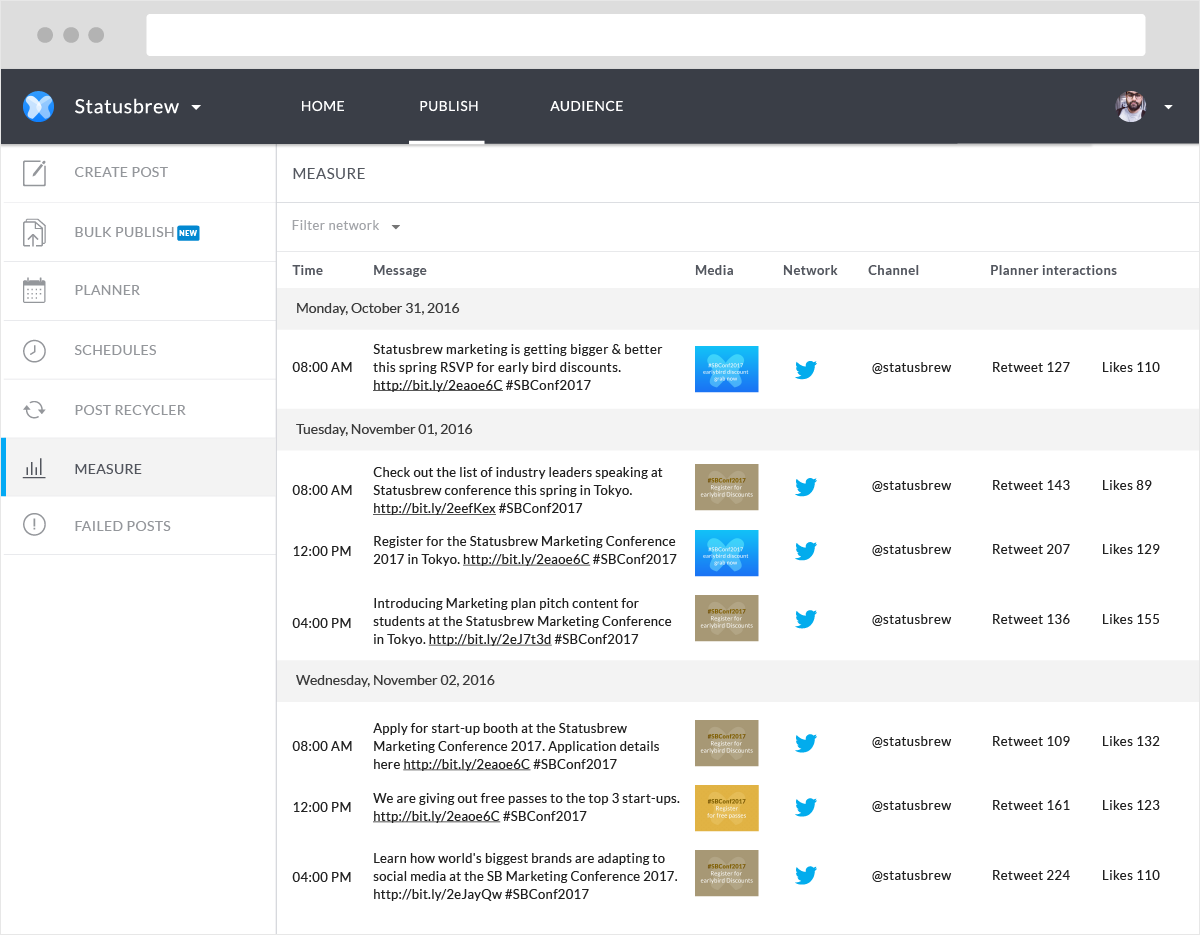Click blue thumbnail of Register for Tokyo post
This screenshot has height=935, width=1200.
[x=727, y=553]
